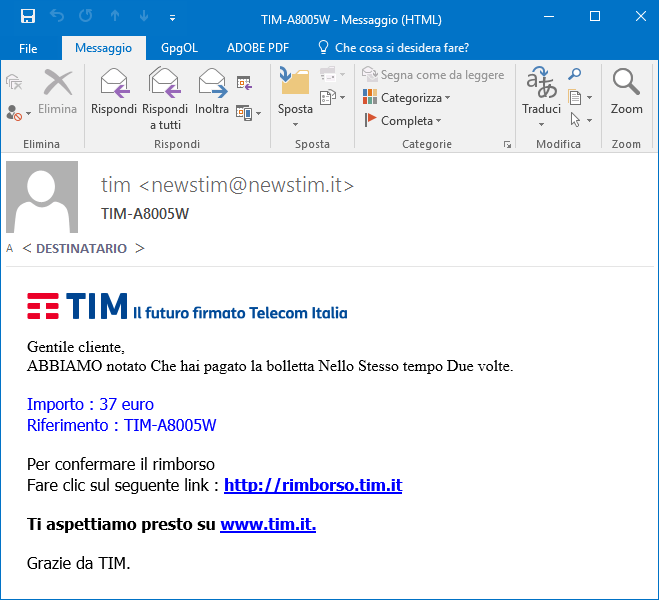Click the DESTINATARIO recipient name
This screenshot has height=600, width=659.
point(82,248)
